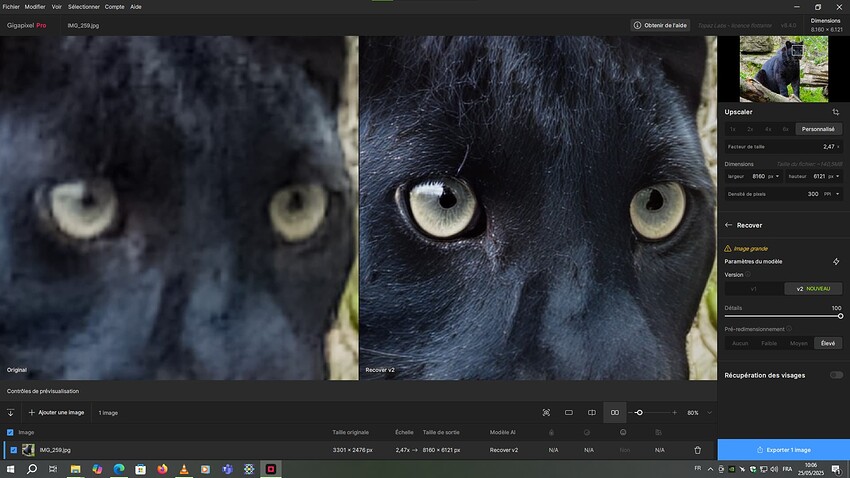Switch to single image view icon
The width and height of the screenshot is (850, 478).
tap(569, 412)
